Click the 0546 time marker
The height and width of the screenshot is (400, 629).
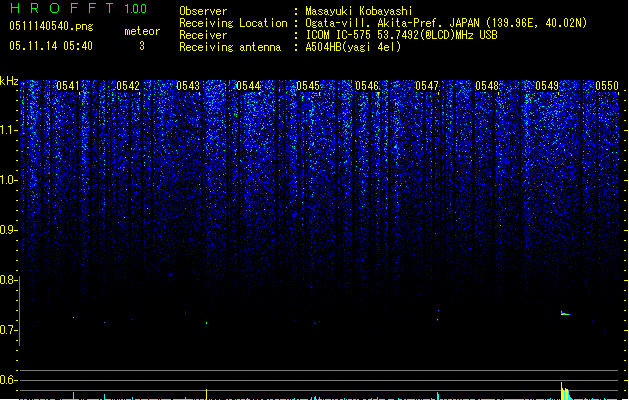pos(367,86)
